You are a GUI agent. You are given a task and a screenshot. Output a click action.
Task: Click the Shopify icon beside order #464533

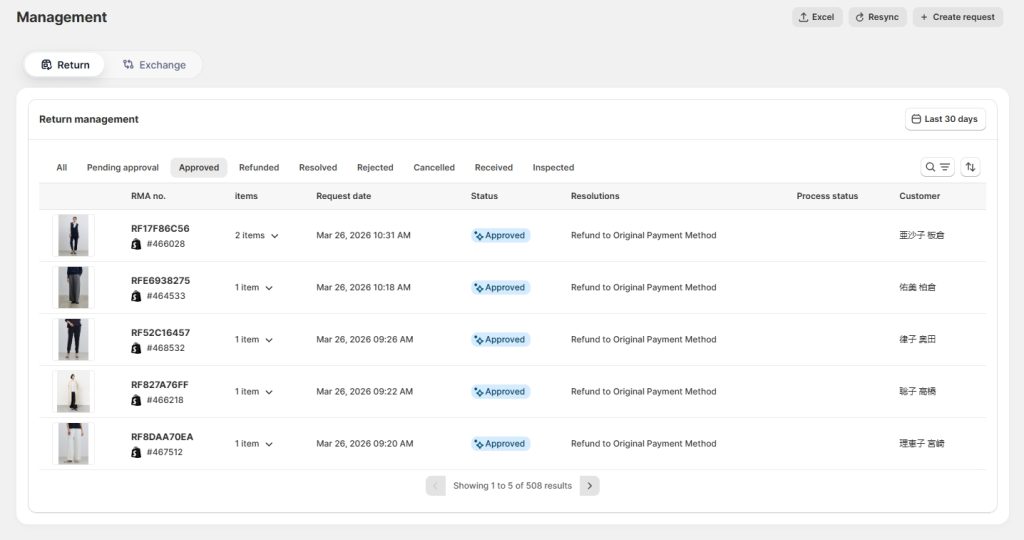click(136, 296)
